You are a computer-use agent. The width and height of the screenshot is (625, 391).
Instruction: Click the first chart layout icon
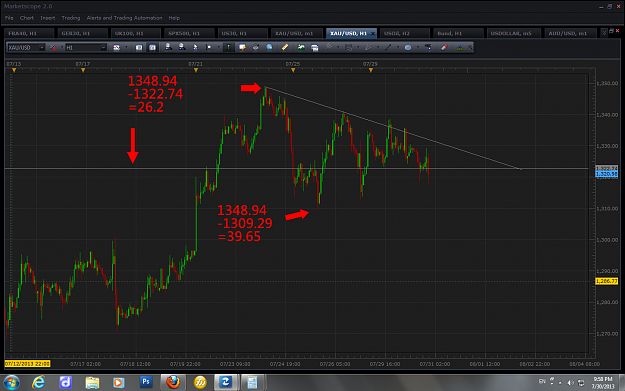(139, 47)
